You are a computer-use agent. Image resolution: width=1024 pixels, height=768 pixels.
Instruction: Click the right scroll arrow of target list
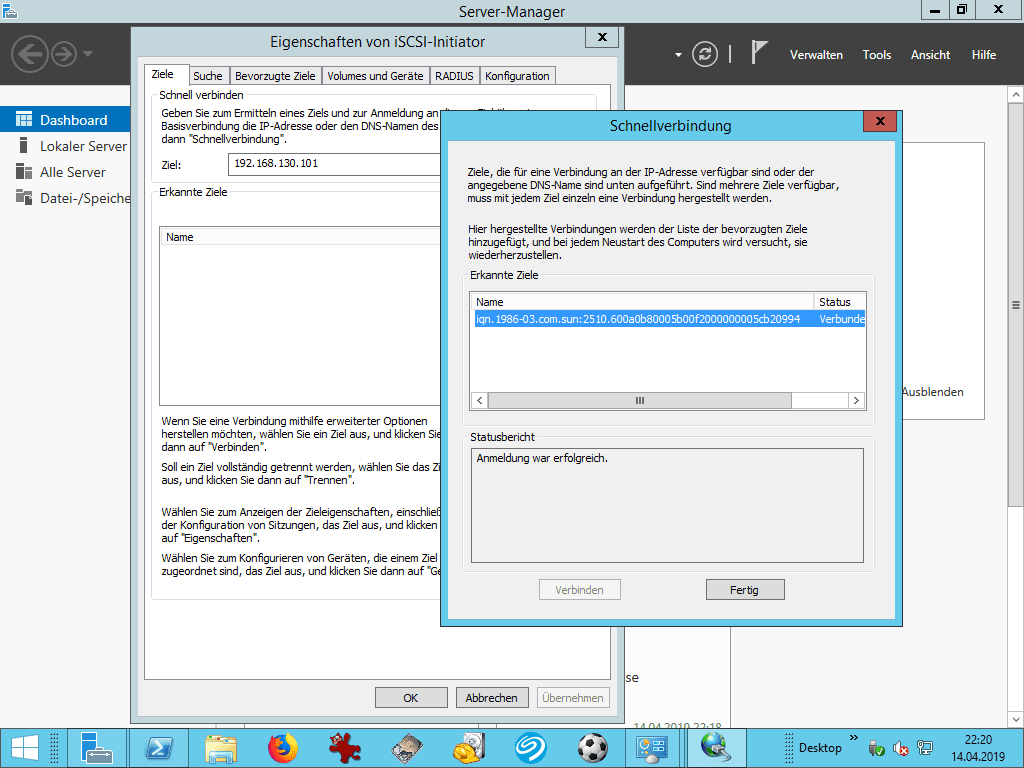856,400
